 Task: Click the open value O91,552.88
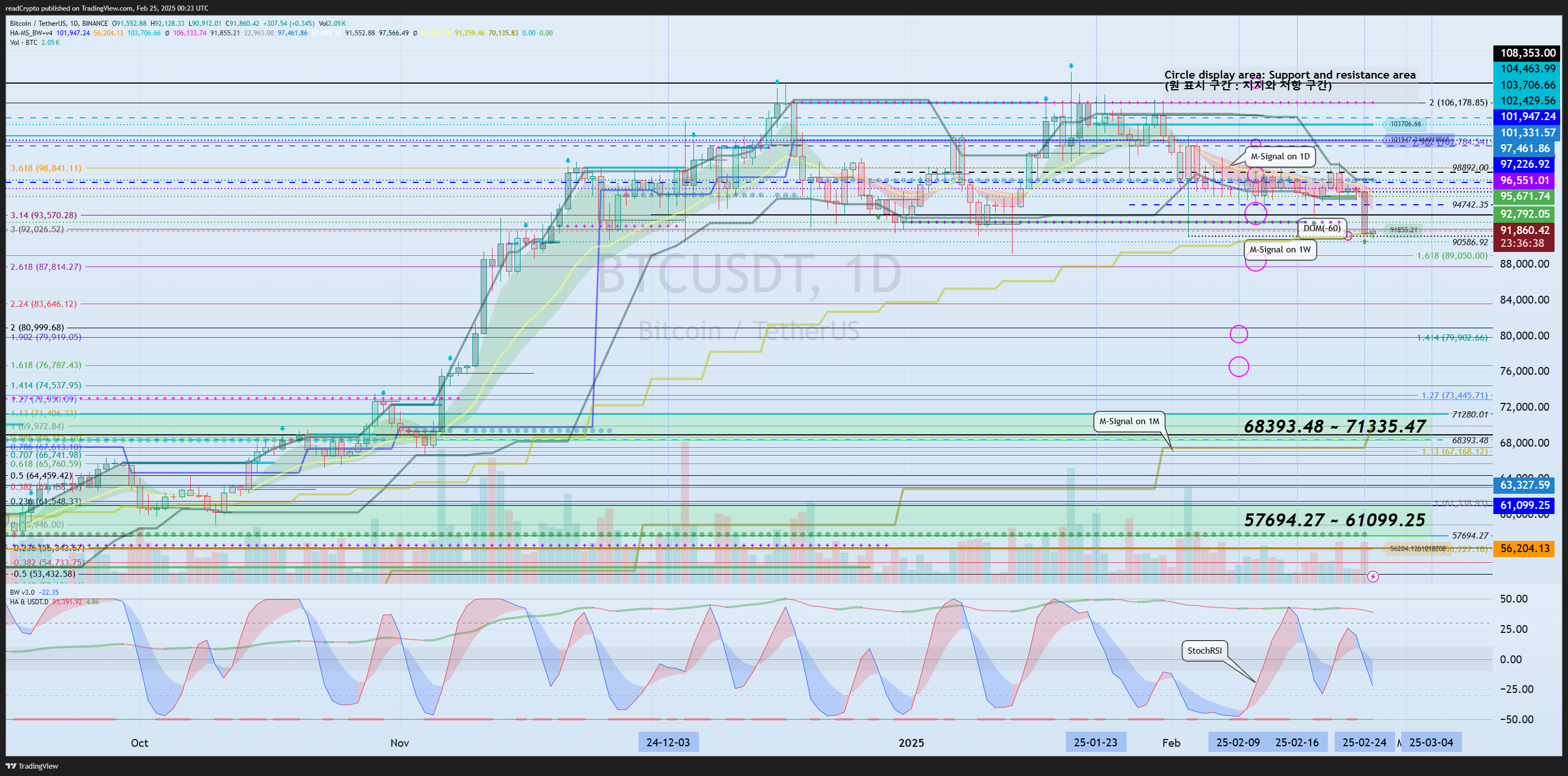click(x=129, y=24)
